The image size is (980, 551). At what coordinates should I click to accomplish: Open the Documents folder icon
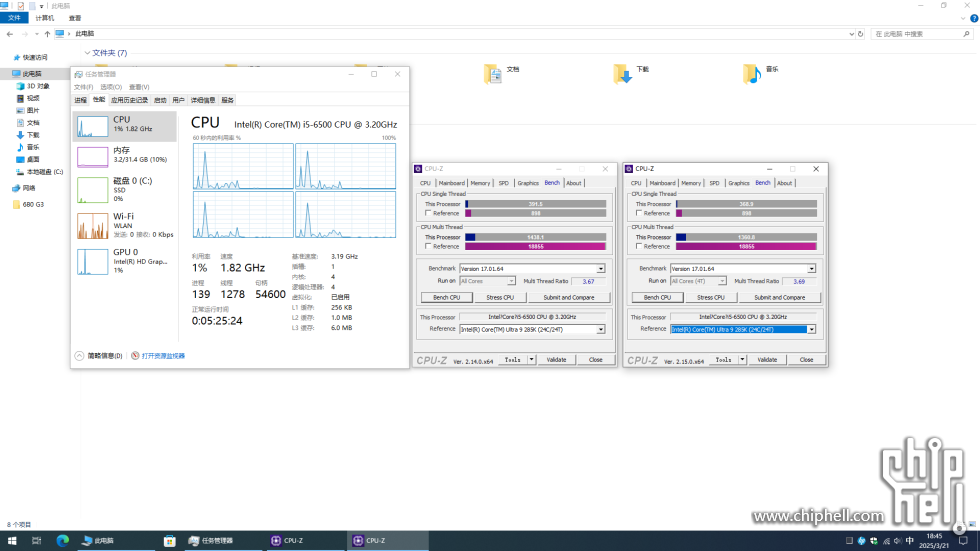(x=493, y=74)
